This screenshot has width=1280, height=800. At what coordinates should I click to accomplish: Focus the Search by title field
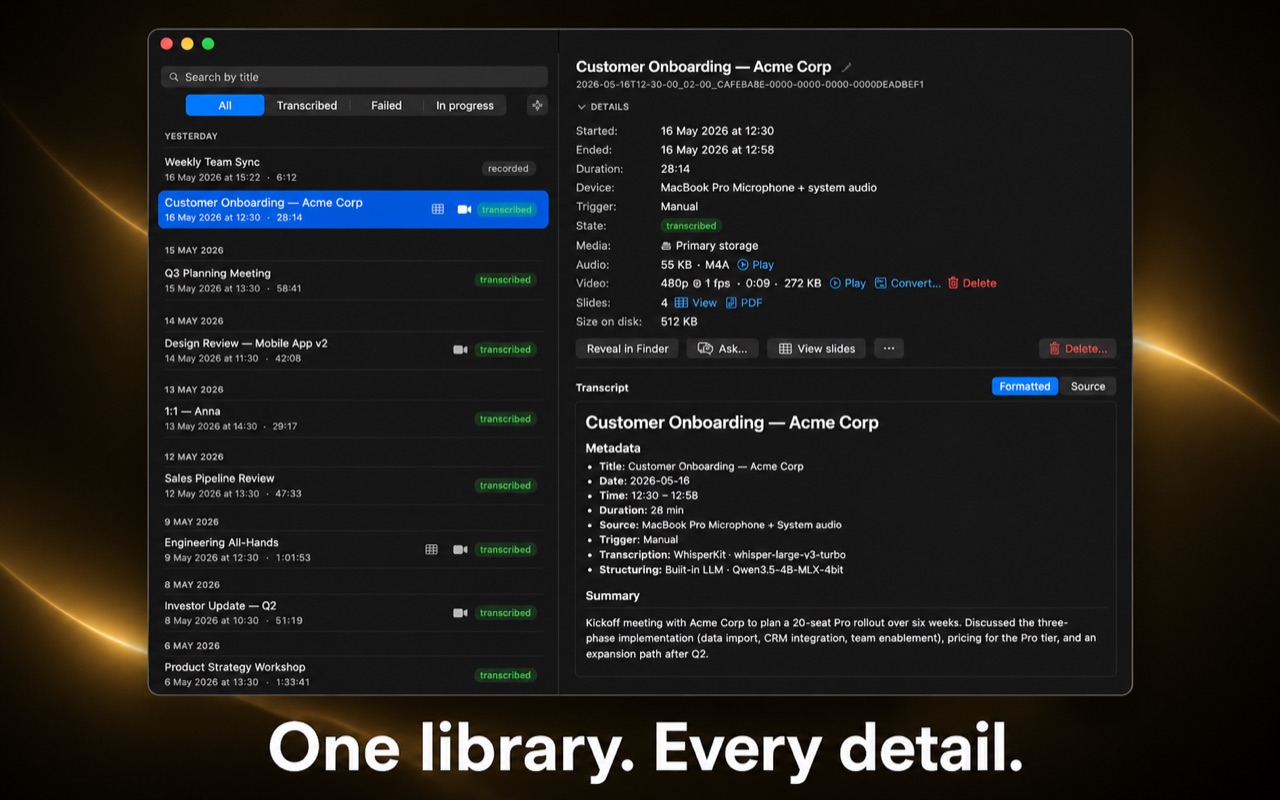(x=354, y=77)
